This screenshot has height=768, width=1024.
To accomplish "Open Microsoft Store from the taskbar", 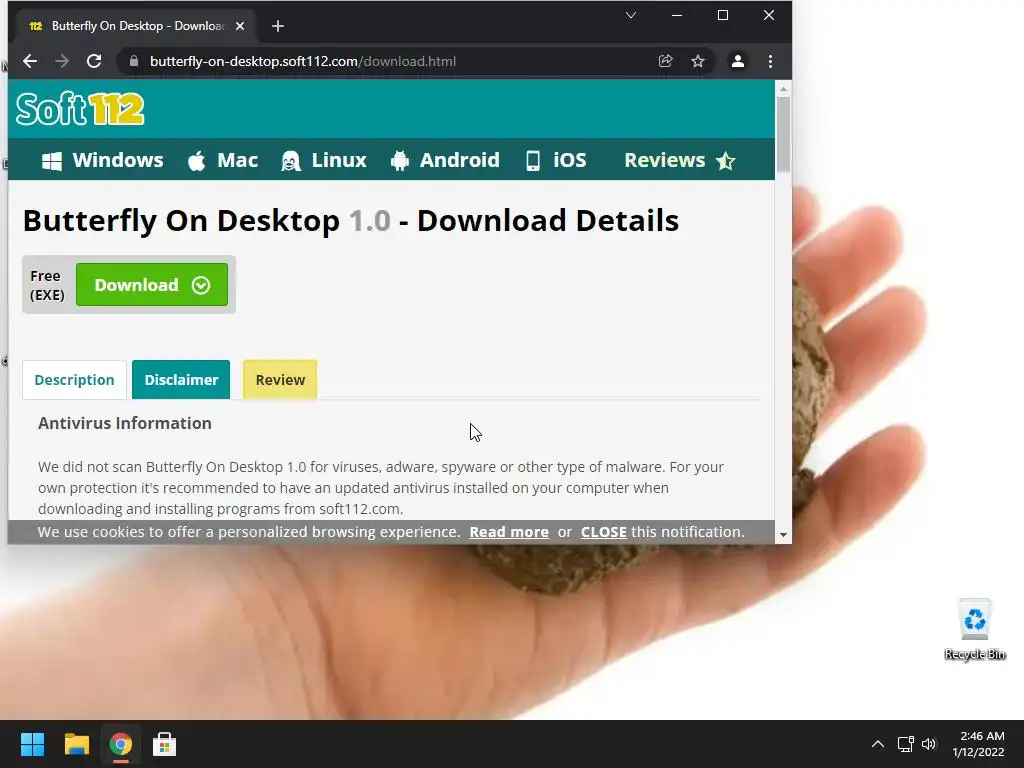I will click(165, 744).
